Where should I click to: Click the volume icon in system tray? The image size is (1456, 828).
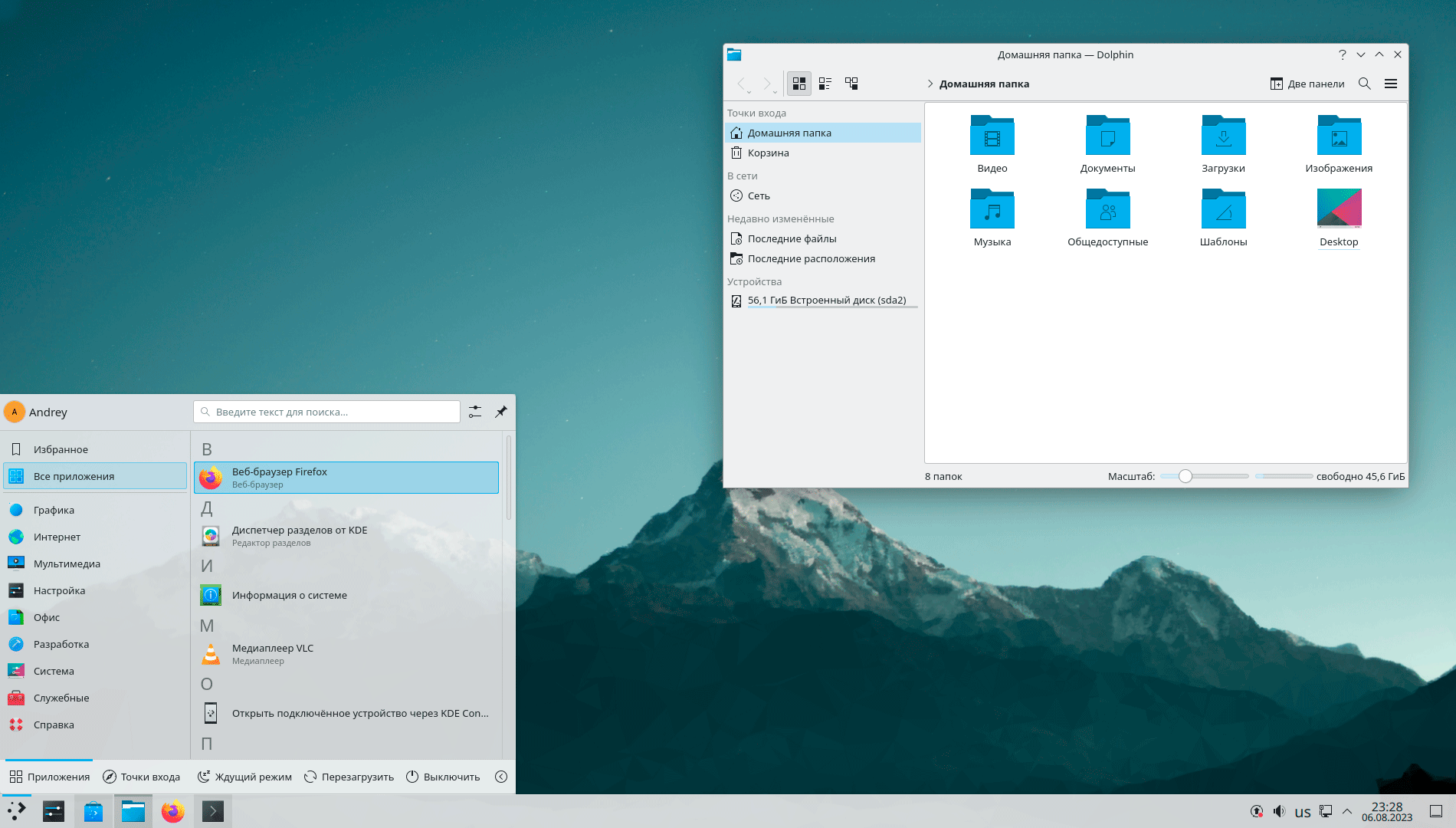1279,811
